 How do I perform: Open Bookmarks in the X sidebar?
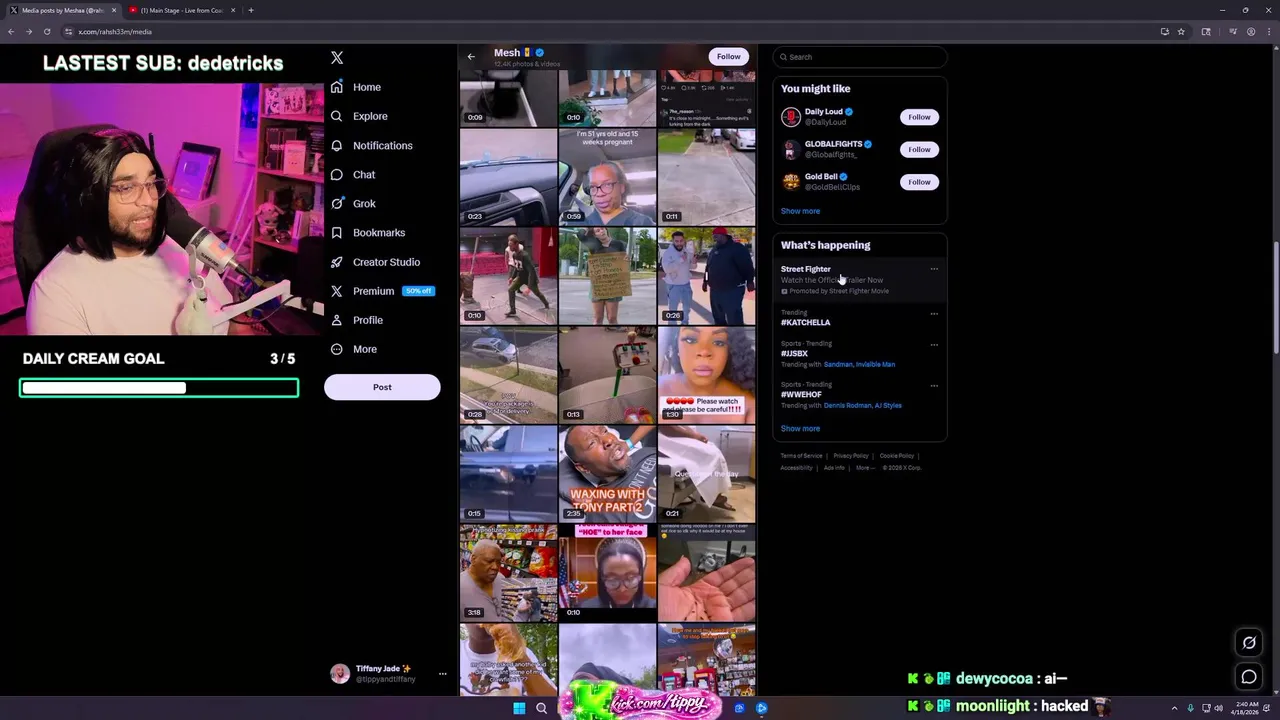click(367, 232)
